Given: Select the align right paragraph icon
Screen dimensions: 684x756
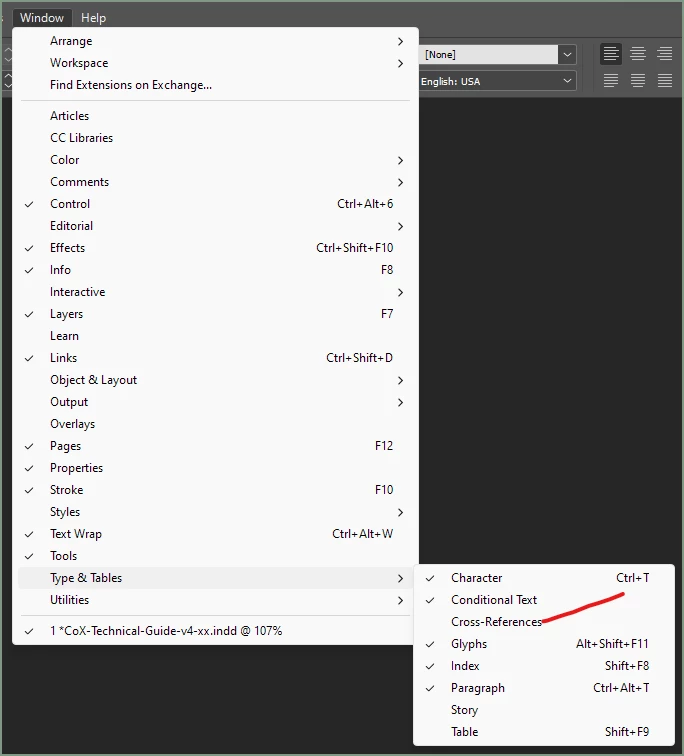Looking at the screenshot, I should (x=664, y=54).
